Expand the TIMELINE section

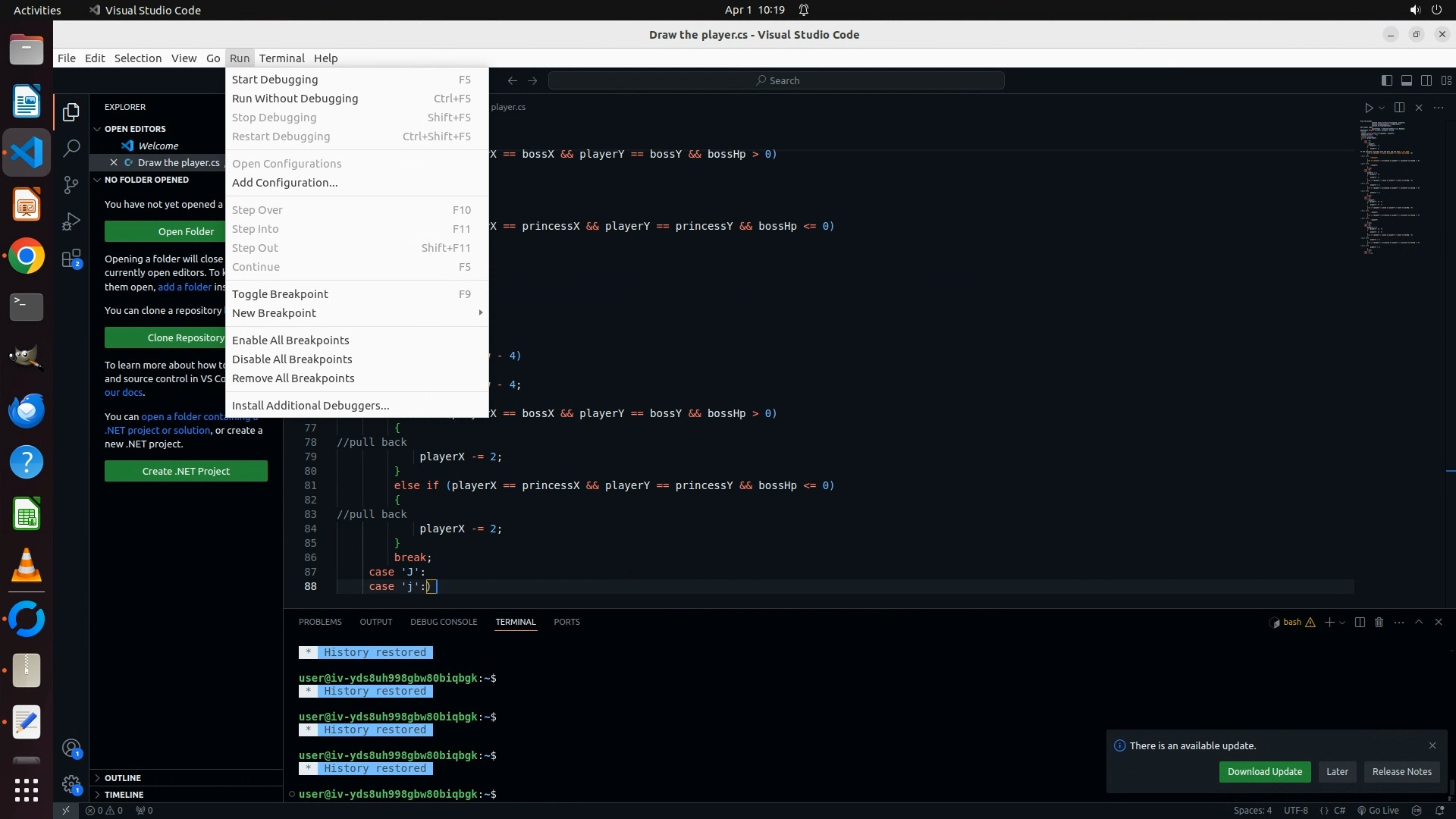point(124,795)
